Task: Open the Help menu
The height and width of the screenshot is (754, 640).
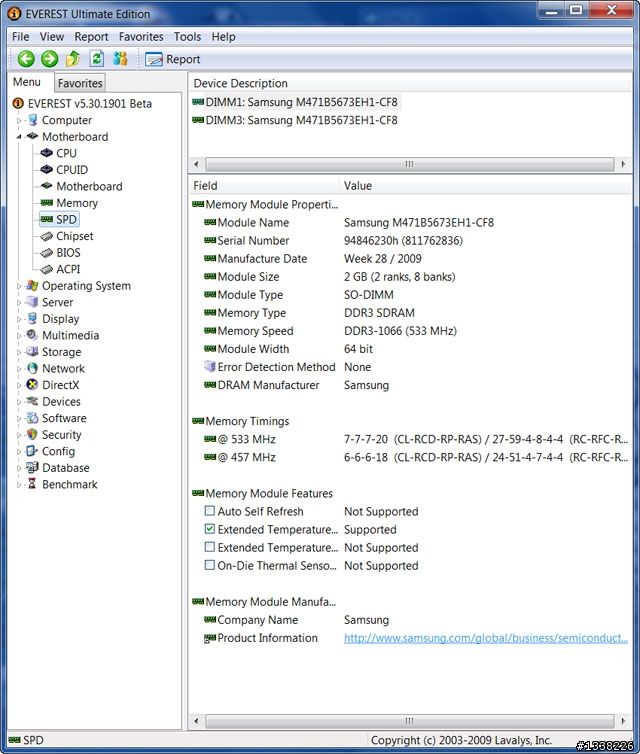Action: point(224,37)
